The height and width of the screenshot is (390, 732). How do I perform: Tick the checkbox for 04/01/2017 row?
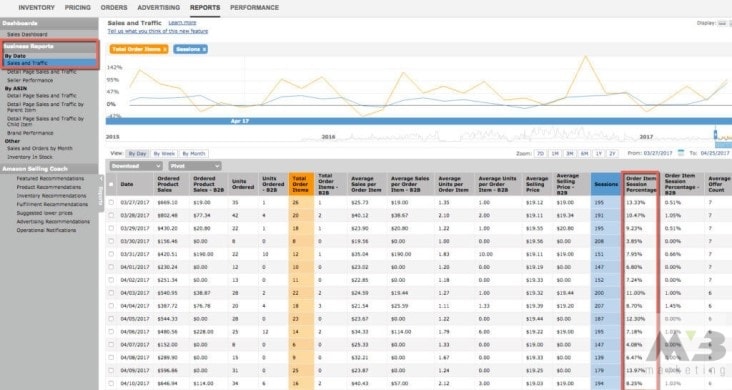tap(111, 267)
